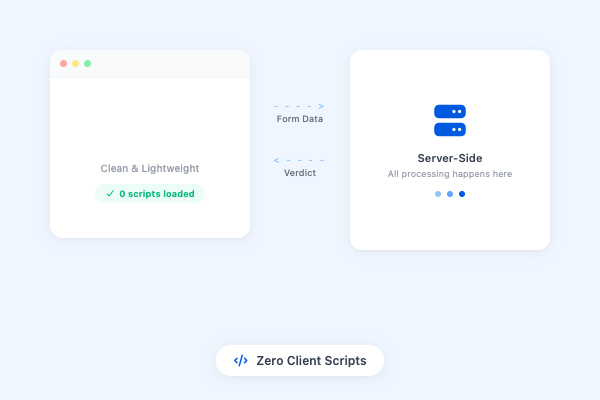Click the red dot in the browser window
Image resolution: width=600 pixels, height=400 pixels.
(64, 63)
